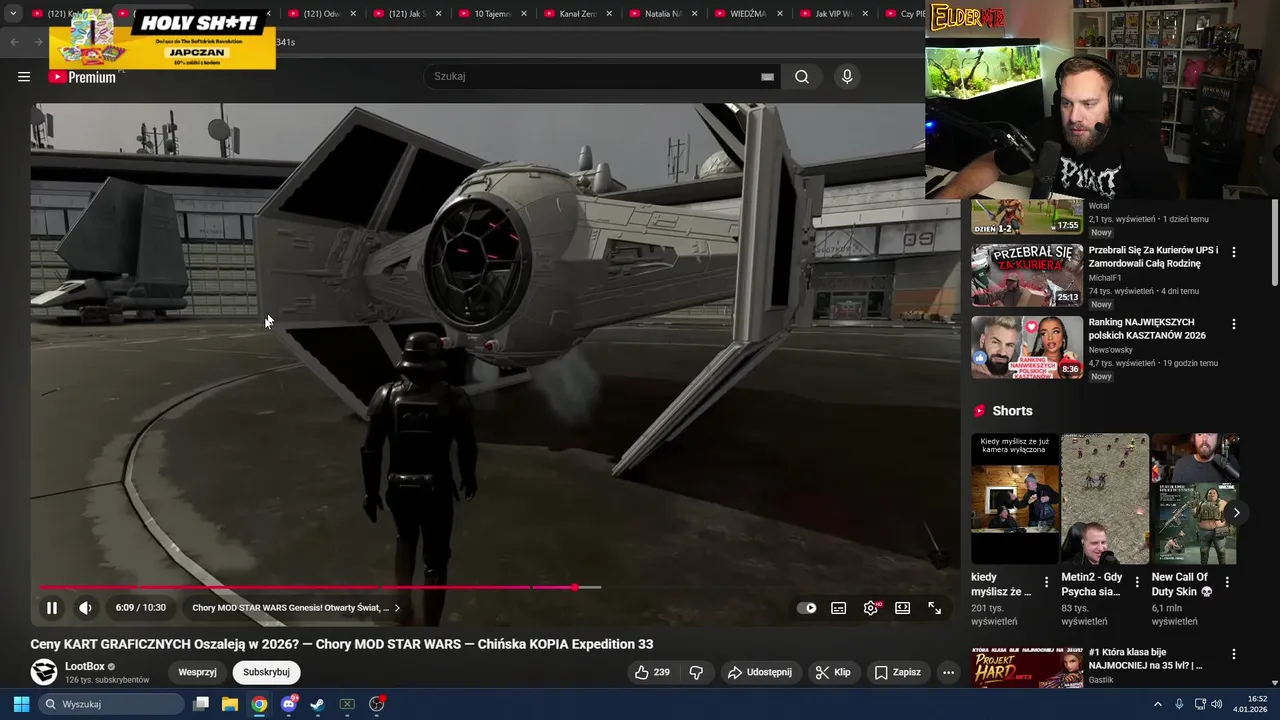Image resolution: width=1280 pixels, height=720 pixels.
Task: Open more actions menu beside Zapisz
Action: point(948,672)
